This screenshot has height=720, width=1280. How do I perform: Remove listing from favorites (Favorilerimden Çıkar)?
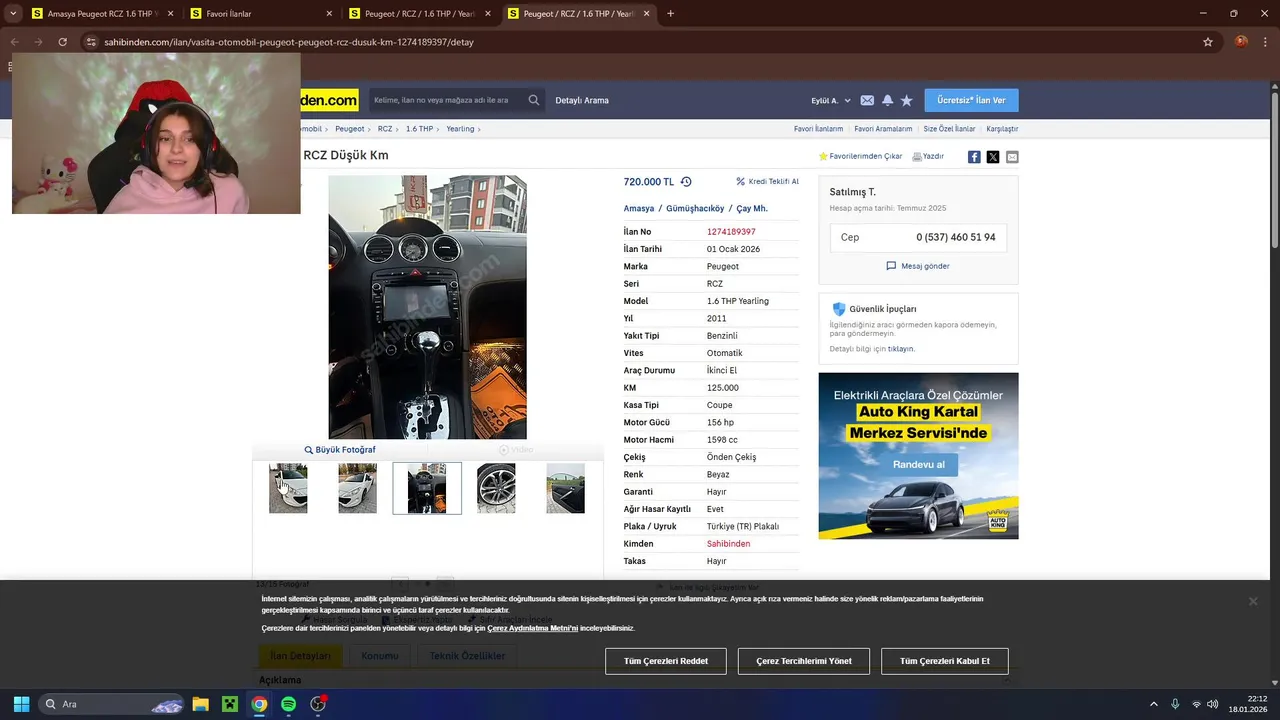tap(860, 156)
